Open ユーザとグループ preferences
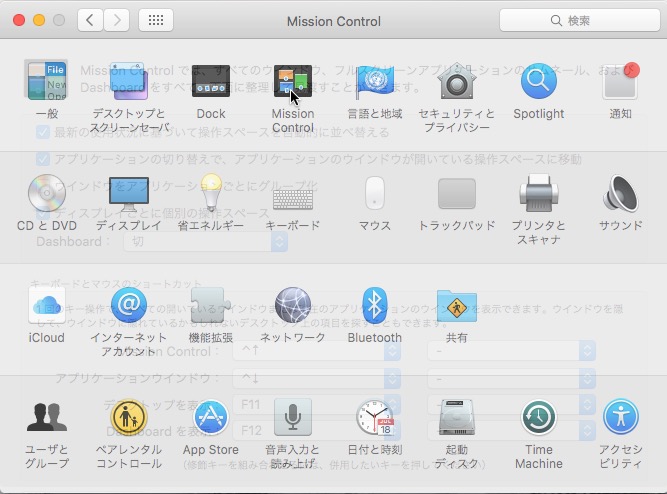 46,417
